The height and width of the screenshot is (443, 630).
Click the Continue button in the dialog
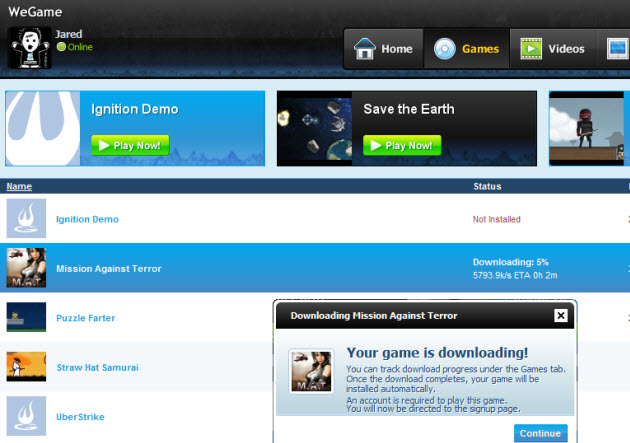540,433
